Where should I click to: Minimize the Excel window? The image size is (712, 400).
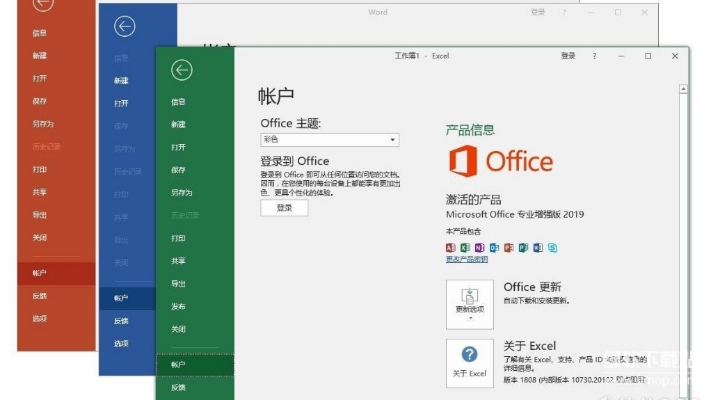621,56
